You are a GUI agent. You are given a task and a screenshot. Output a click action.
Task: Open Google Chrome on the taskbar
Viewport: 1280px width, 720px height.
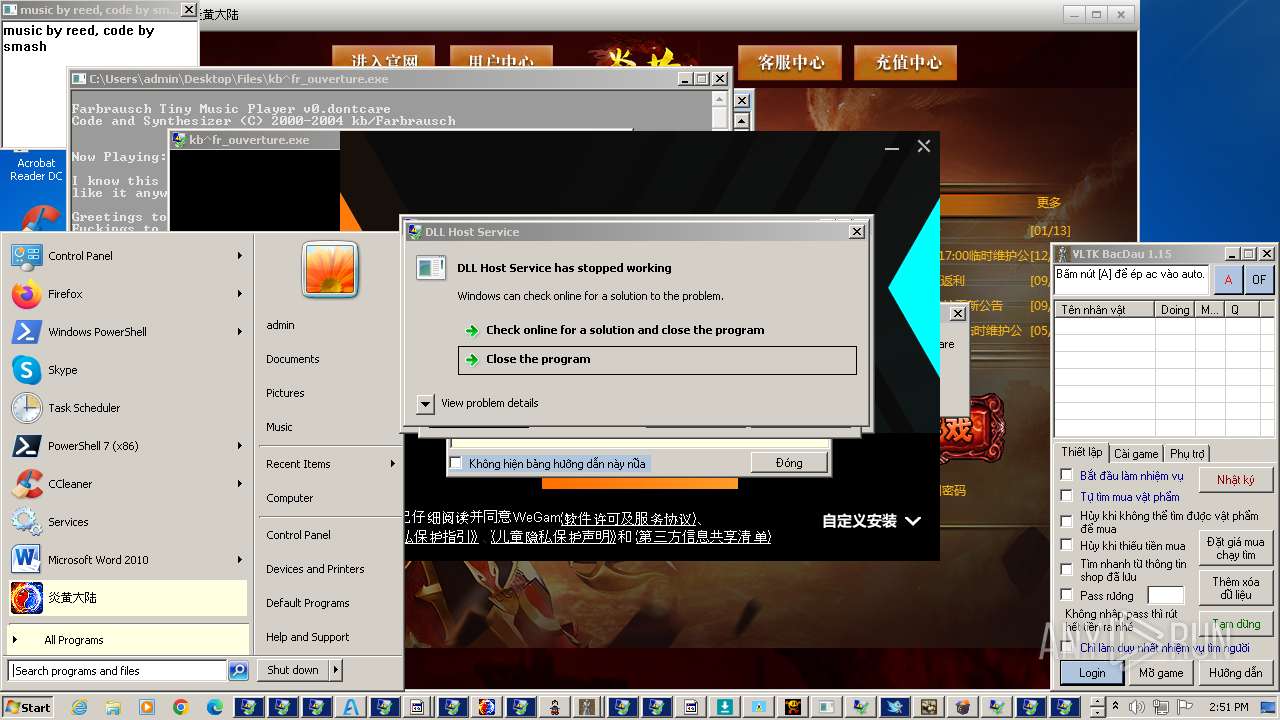tap(181, 707)
